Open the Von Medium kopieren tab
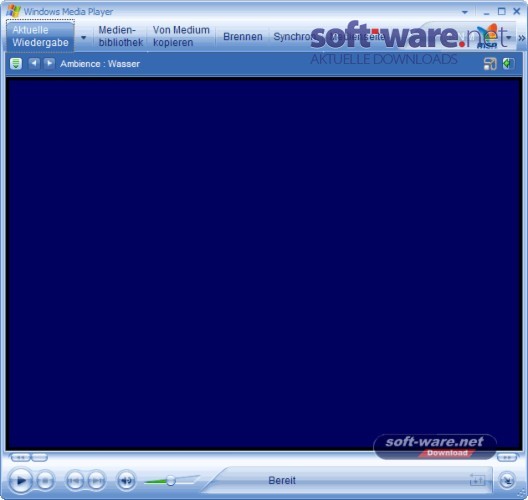This screenshot has width=528, height=500. [181, 36]
